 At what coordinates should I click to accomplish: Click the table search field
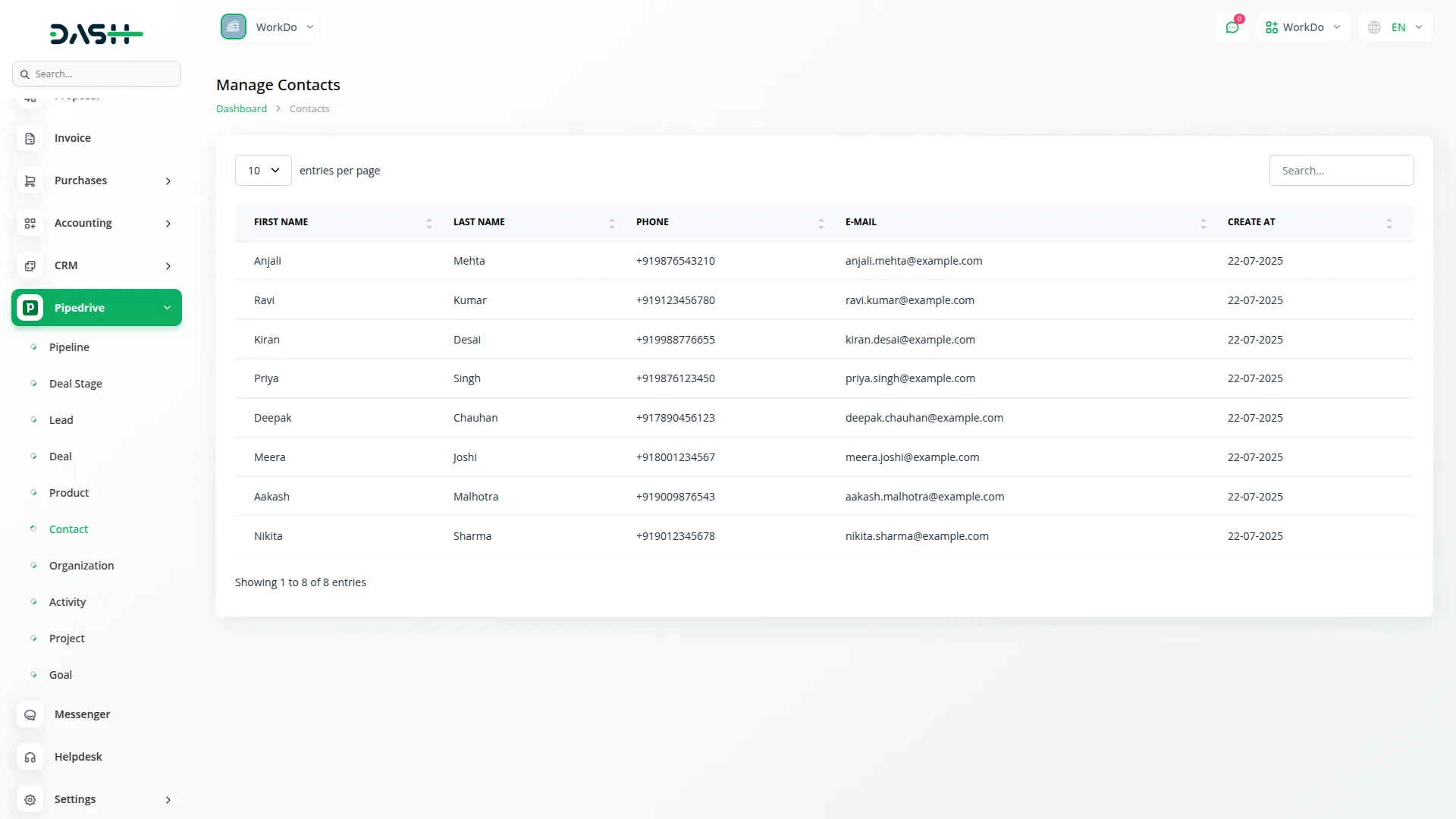(x=1341, y=170)
